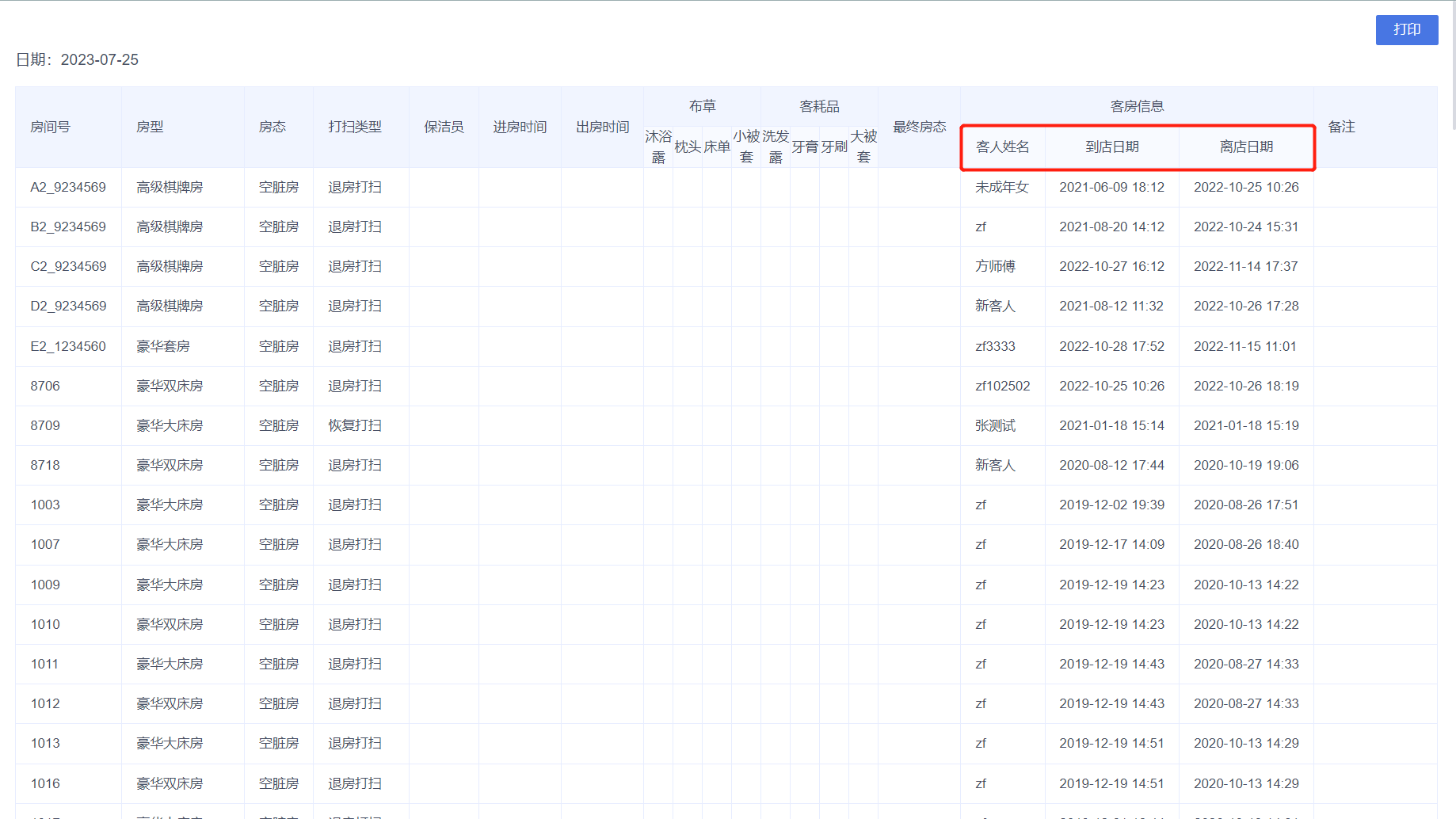Select arrival date 2019-12-02 19:39
The height and width of the screenshot is (819, 1456).
[x=1112, y=505]
